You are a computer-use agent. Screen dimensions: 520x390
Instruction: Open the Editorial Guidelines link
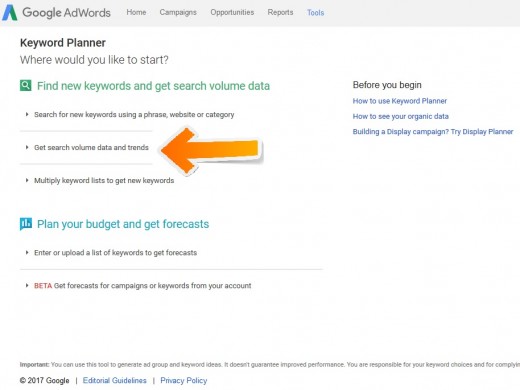click(x=115, y=380)
